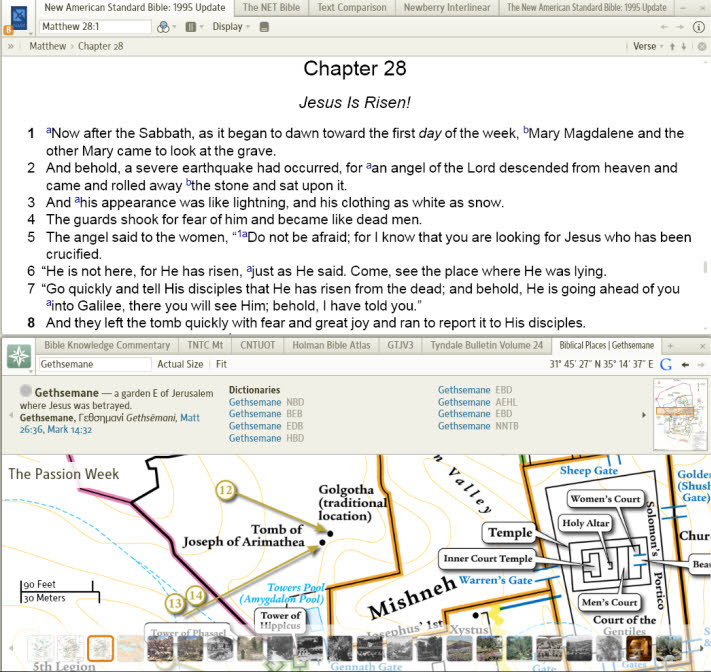The image size is (711, 672).
Task: Click the Bible text vertical scrollbar
Action: coord(705,267)
